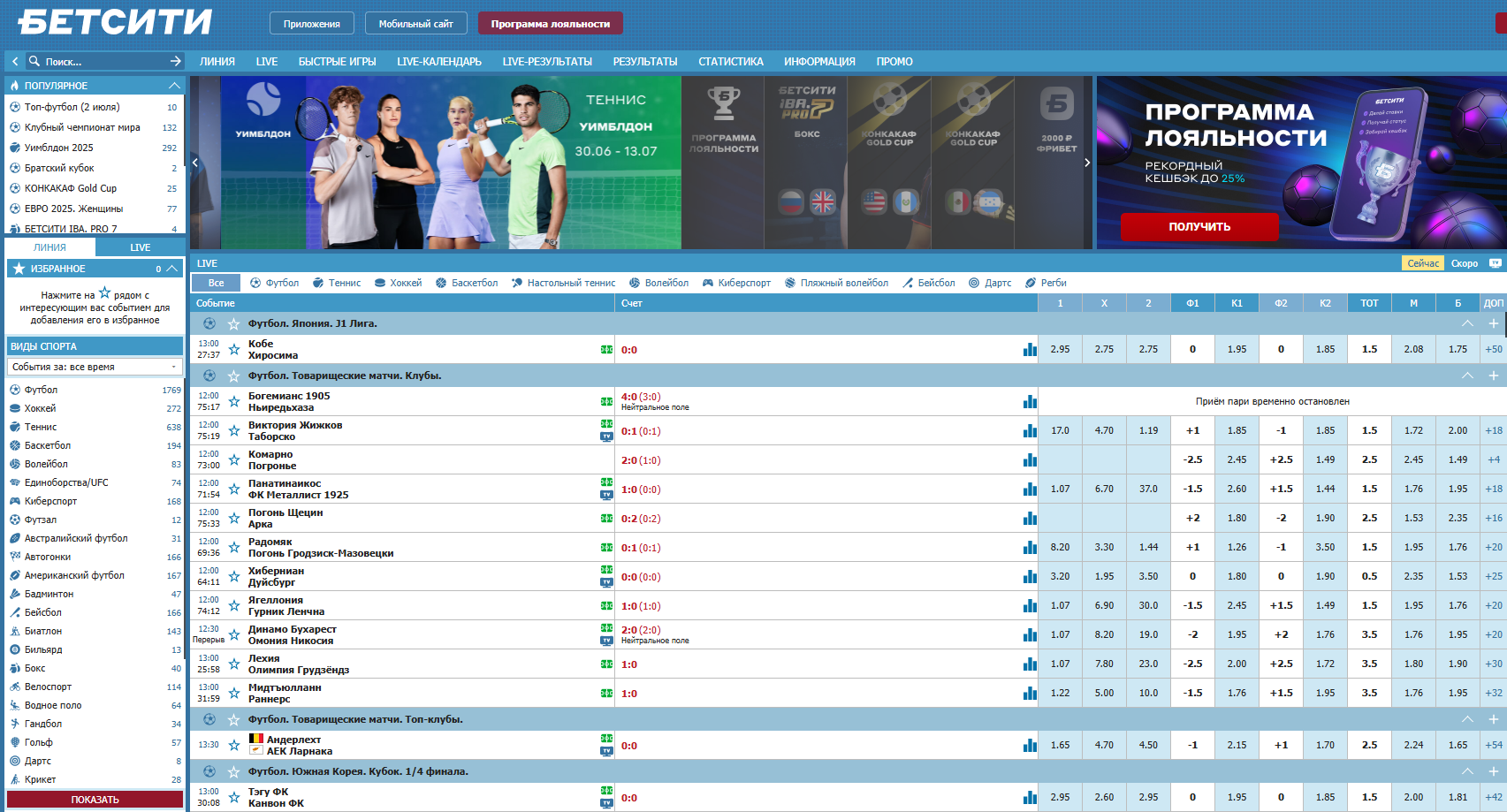Viewport: 1507px width, 812px height.
Task: Collapse Товарищеские матчи. Клубы group chevron
Action: (x=1467, y=376)
